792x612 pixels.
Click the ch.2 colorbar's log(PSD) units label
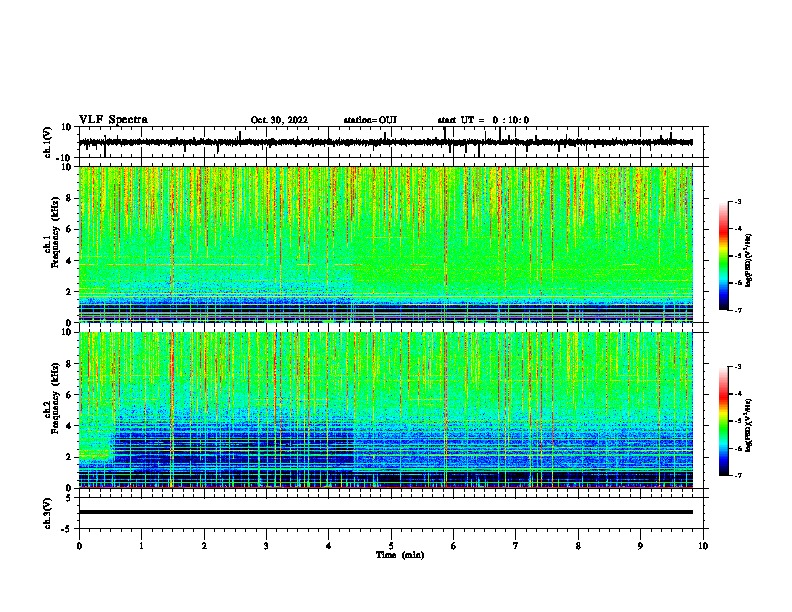coord(749,426)
